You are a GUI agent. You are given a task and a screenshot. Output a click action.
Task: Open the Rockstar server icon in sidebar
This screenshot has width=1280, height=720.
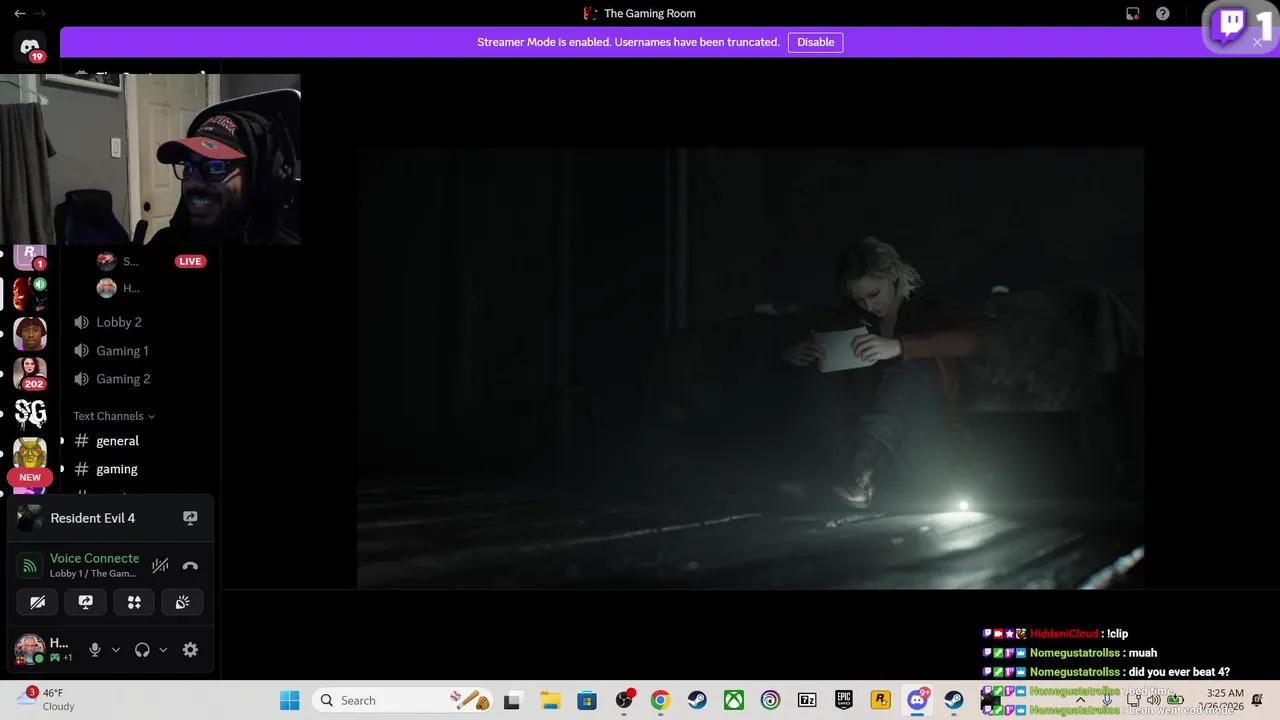pos(30,256)
